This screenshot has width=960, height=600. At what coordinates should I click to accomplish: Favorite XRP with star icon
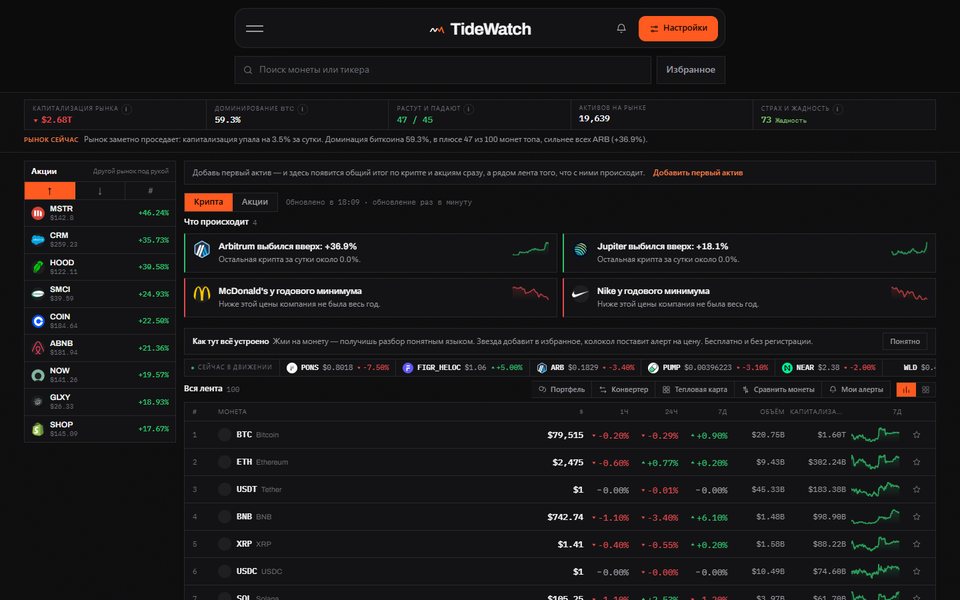pyautogui.click(x=917, y=544)
